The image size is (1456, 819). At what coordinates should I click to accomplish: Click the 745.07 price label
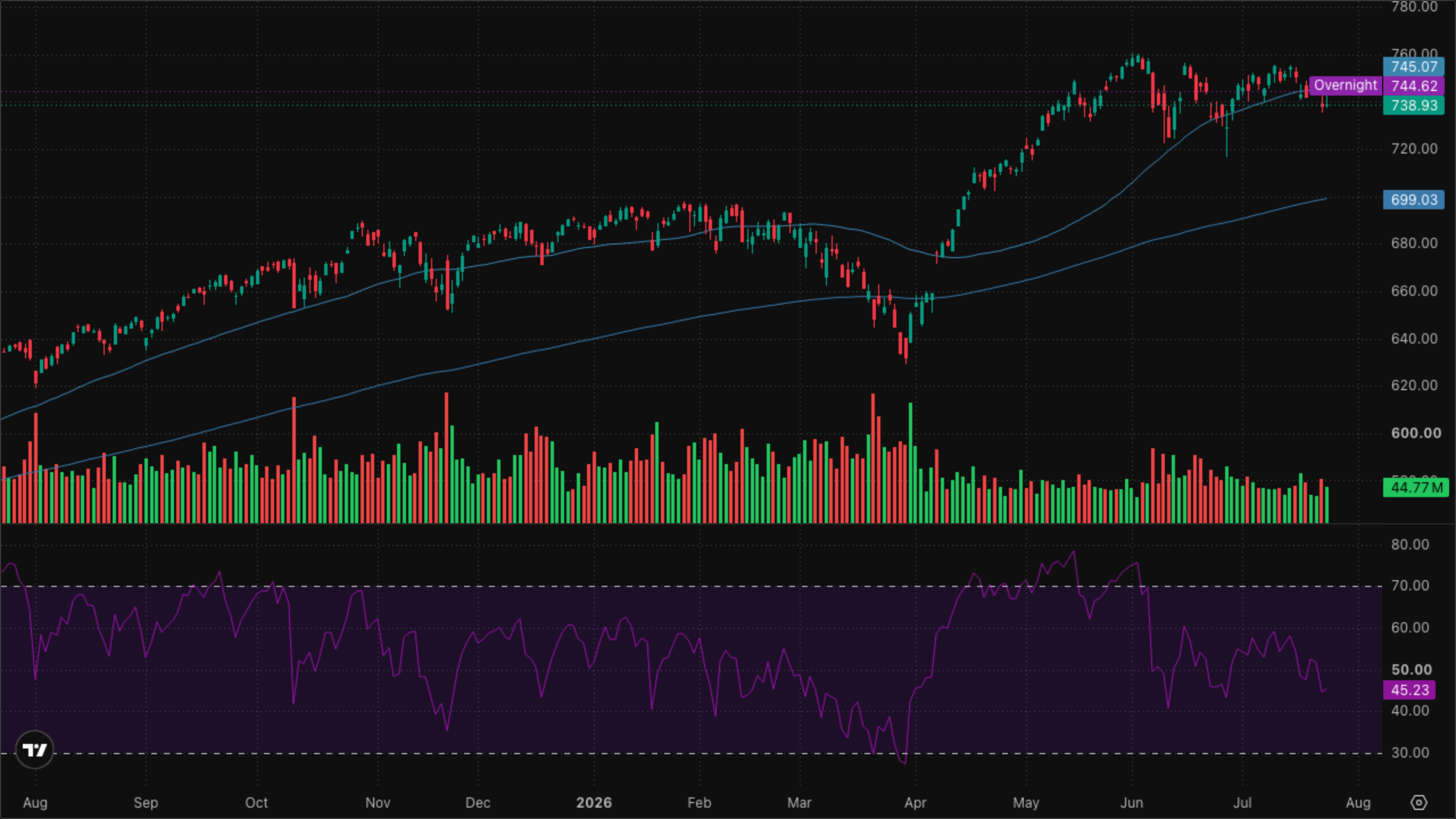click(x=1413, y=67)
